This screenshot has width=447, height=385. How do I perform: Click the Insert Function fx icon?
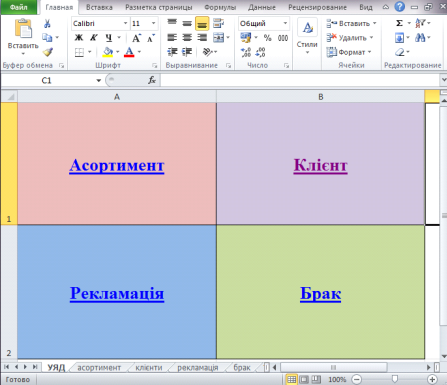(152, 80)
